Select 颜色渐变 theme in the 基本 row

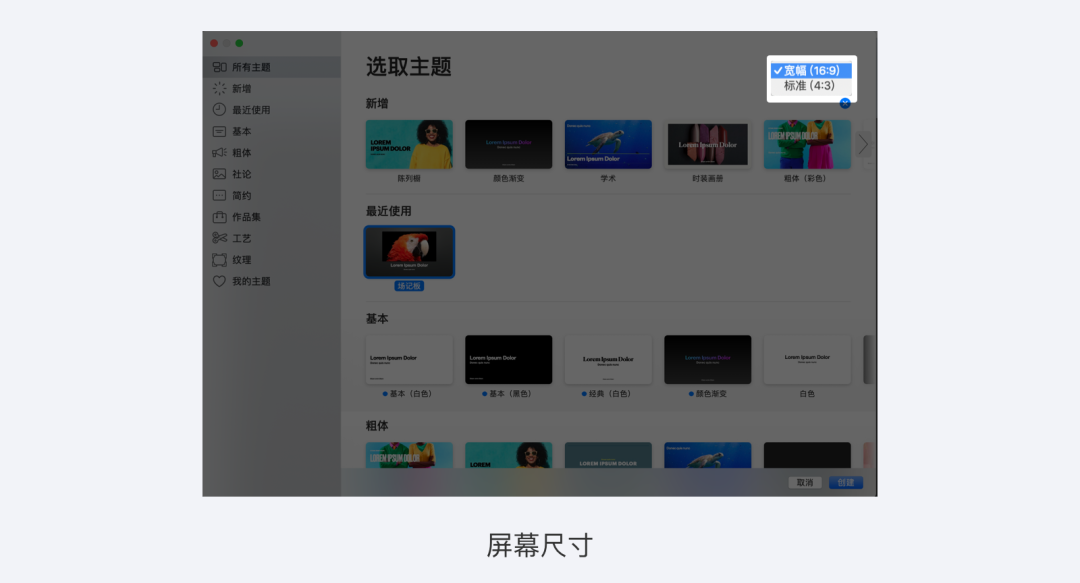point(707,360)
